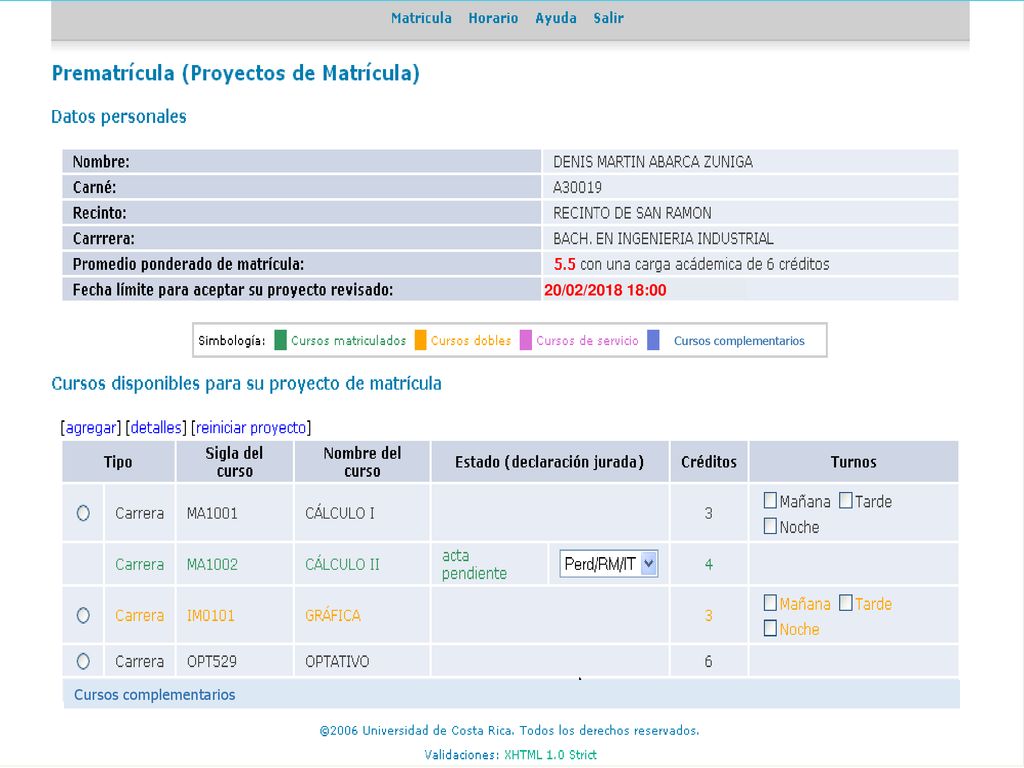Click the name DENIS MARTIN ABARCA ZUNIGA

653,162
